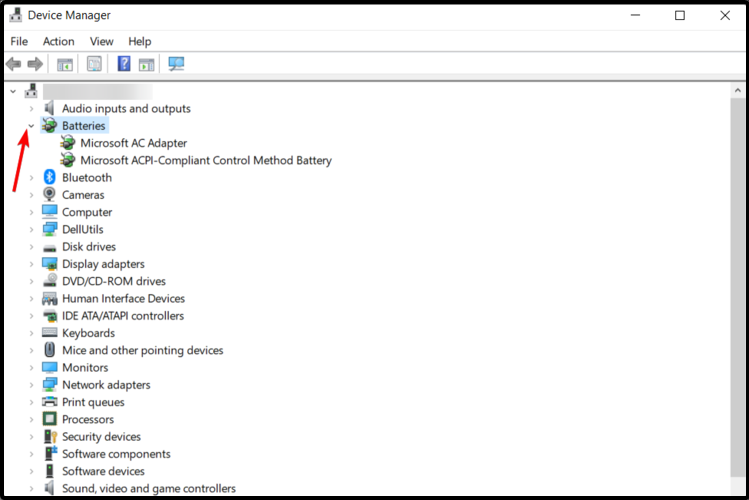The width and height of the screenshot is (749, 500).
Task: Click the Processors chip icon
Action: click(50, 419)
